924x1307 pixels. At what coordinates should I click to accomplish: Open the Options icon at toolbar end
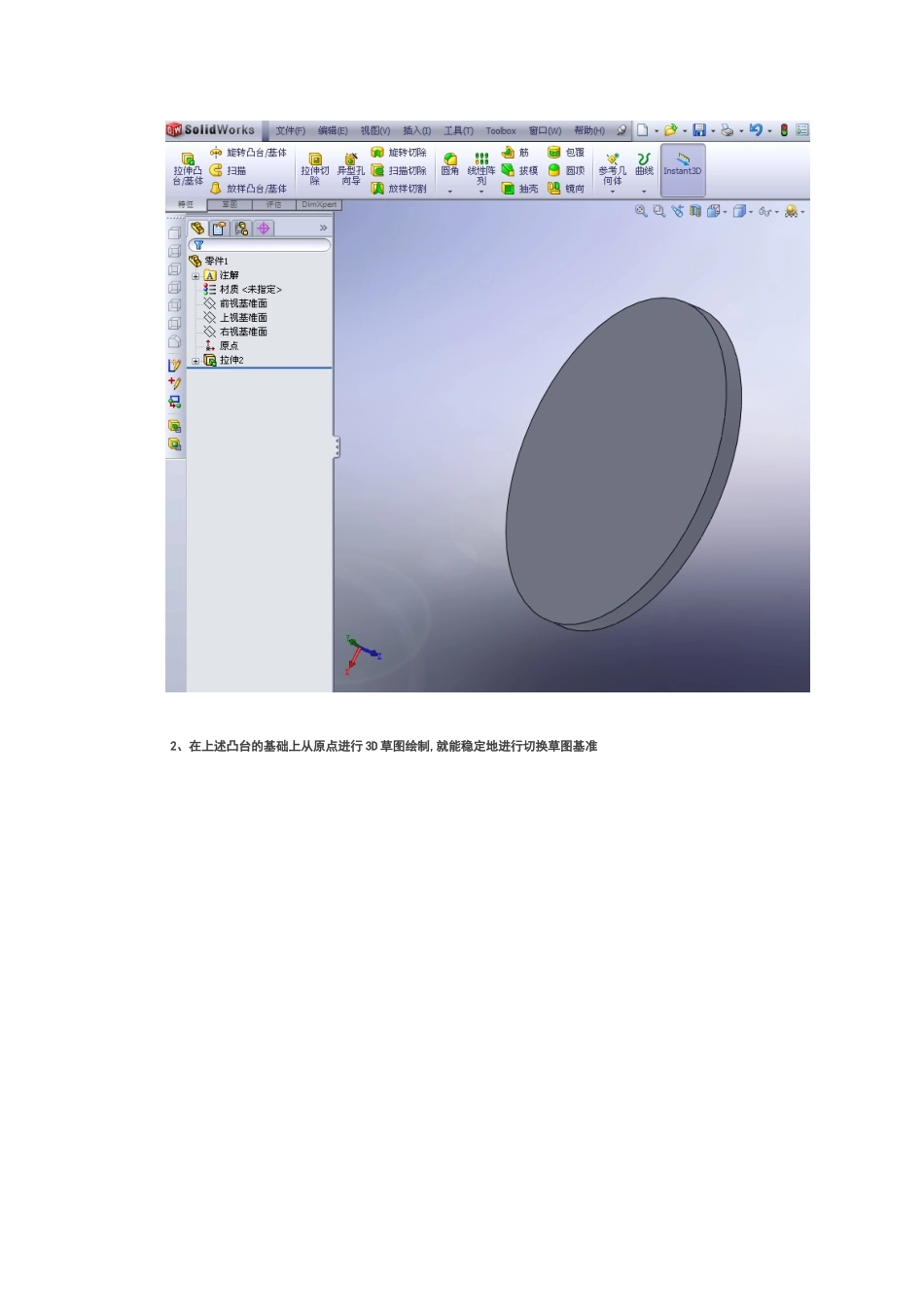pyautogui.click(x=802, y=130)
